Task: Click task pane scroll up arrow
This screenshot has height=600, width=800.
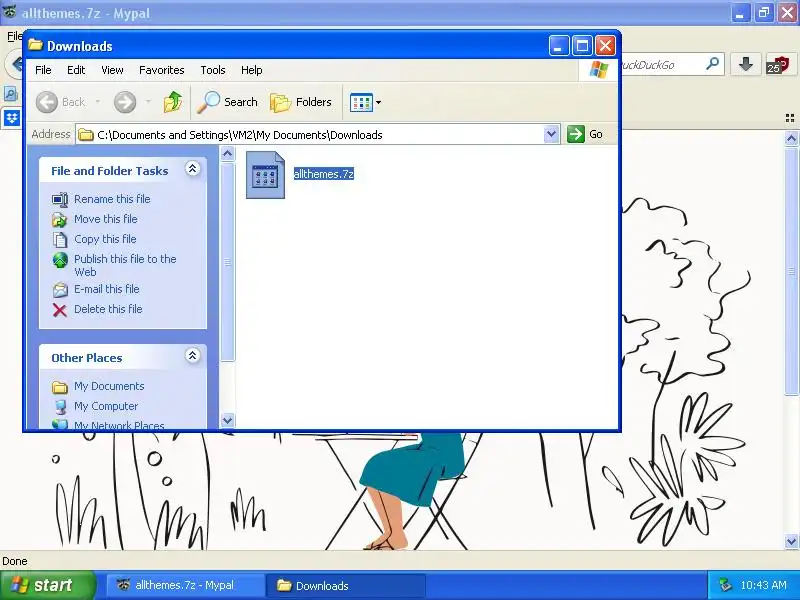Action: (x=228, y=153)
